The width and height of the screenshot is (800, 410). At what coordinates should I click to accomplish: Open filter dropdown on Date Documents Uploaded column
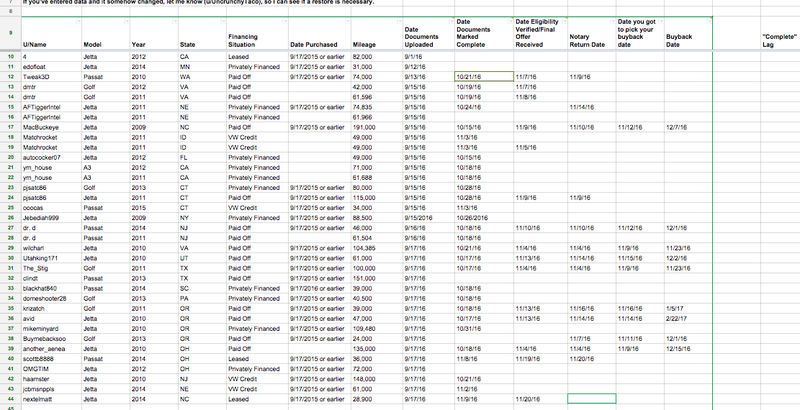[451, 21]
